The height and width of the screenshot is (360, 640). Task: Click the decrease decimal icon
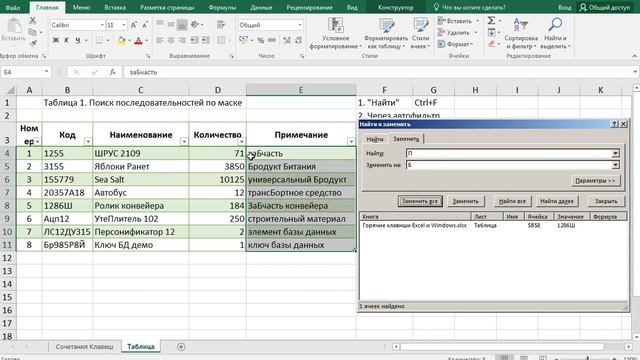click(298, 40)
